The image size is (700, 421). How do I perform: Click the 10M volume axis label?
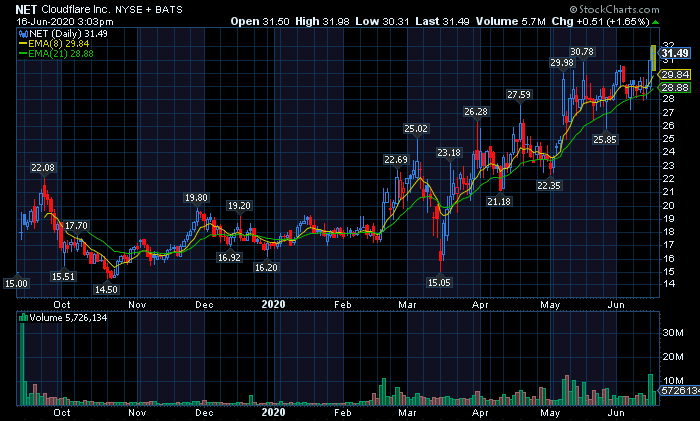(673, 380)
